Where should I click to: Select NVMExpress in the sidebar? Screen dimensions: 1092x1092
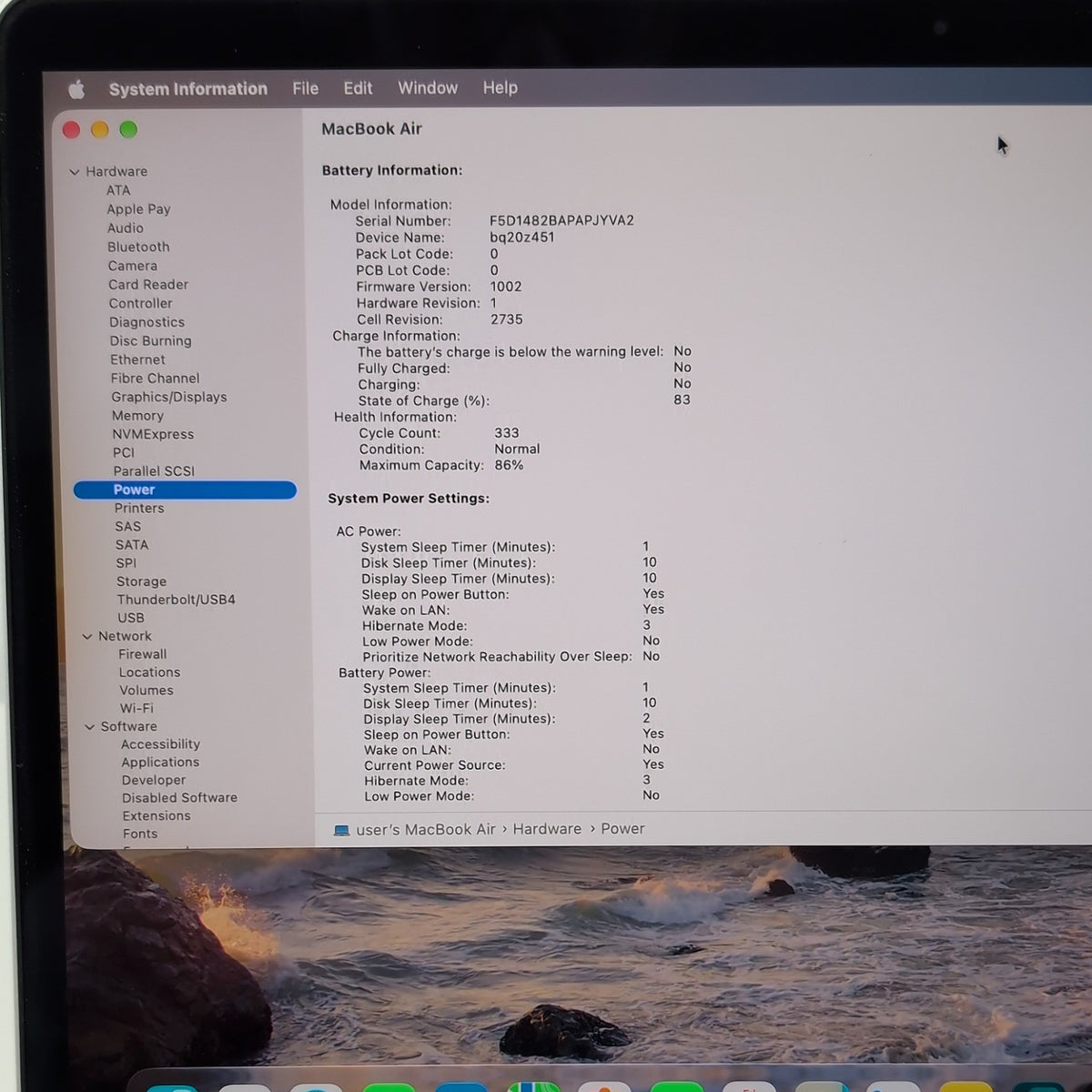[153, 434]
